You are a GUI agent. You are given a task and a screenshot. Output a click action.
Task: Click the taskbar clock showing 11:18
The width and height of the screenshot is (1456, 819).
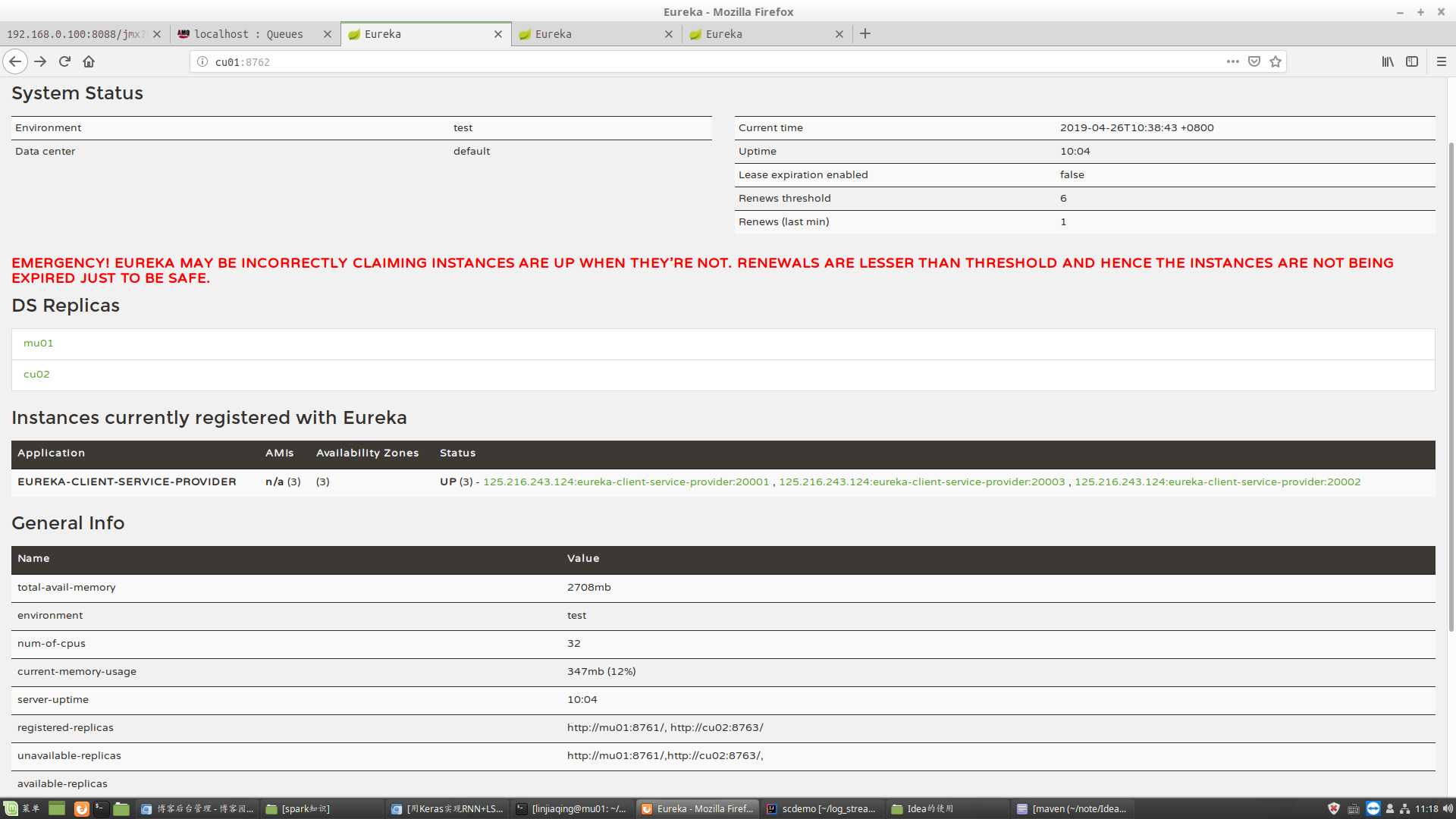1426,808
